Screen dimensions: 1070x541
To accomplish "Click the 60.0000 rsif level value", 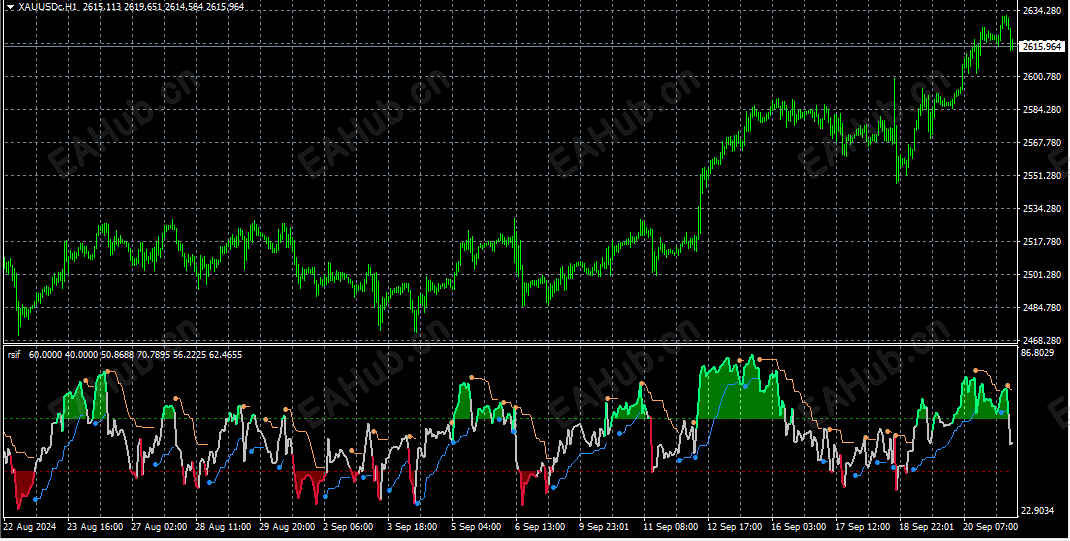I will (46, 355).
